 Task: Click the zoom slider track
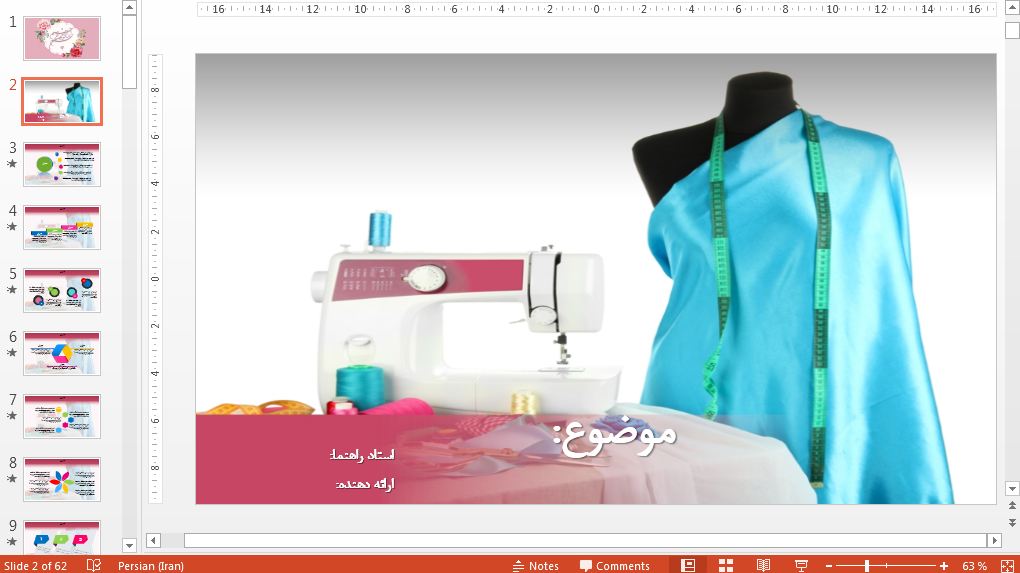click(x=900, y=566)
